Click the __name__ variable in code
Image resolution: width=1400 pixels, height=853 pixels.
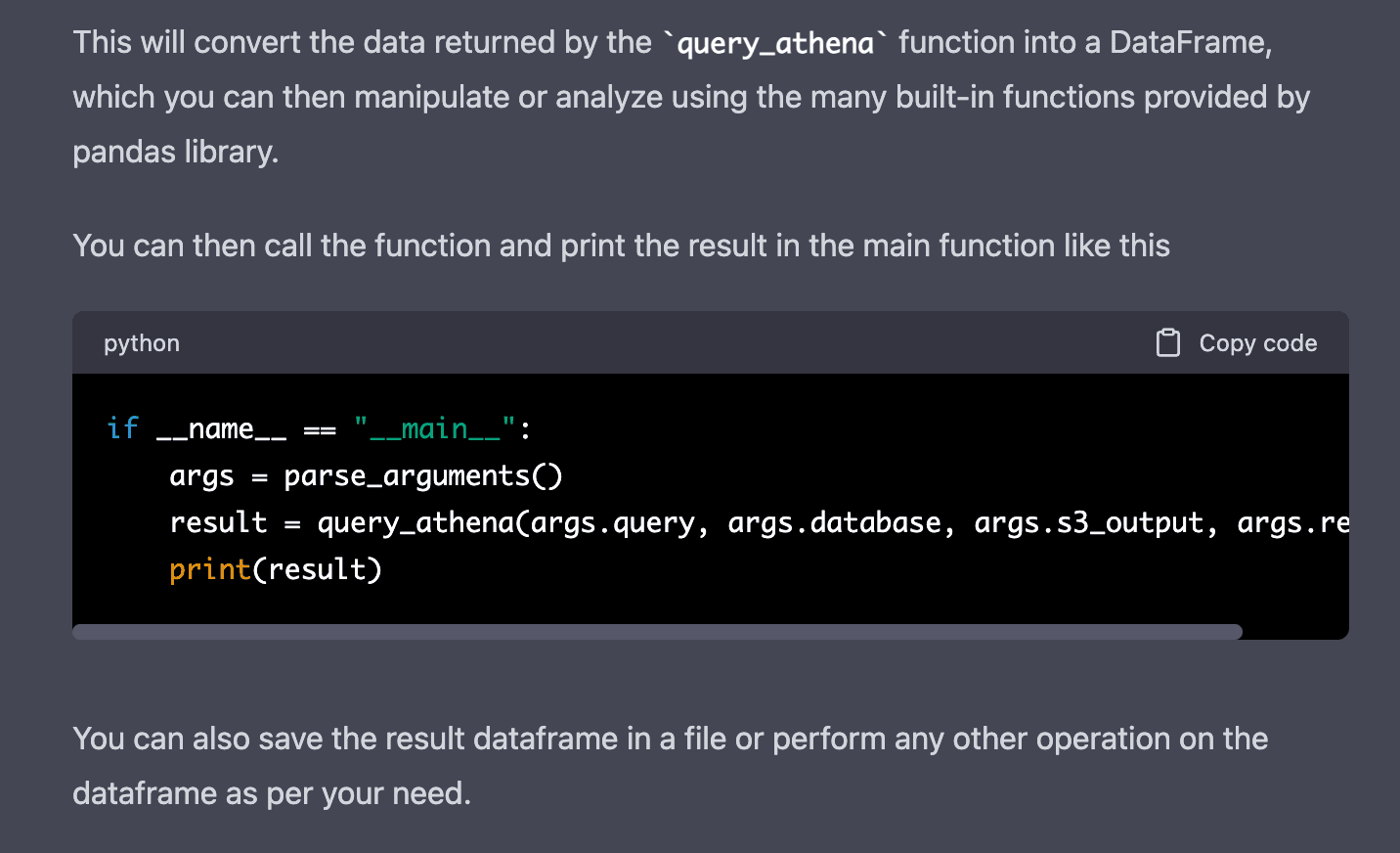(x=221, y=428)
